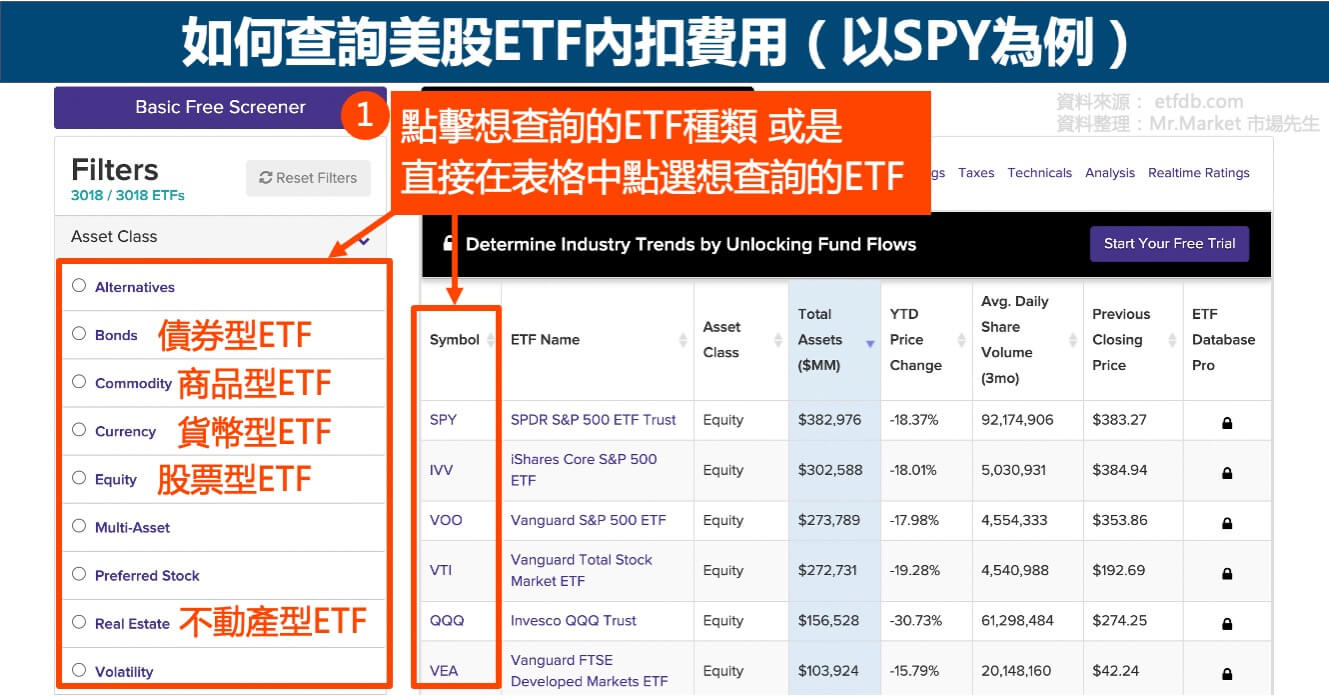Click the Reset Filters button
1329x696 pixels.
click(308, 178)
